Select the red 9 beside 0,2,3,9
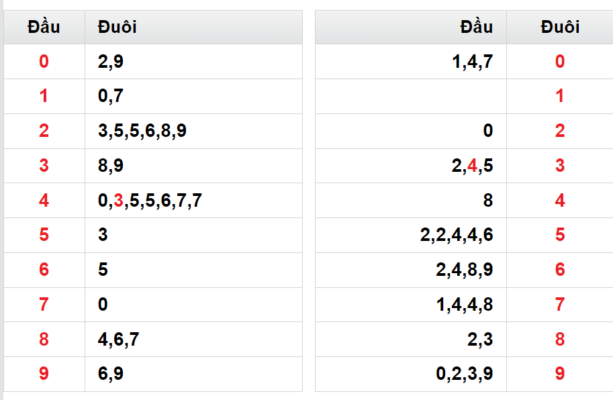The height and width of the screenshot is (400, 613). click(x=560, y=374)
